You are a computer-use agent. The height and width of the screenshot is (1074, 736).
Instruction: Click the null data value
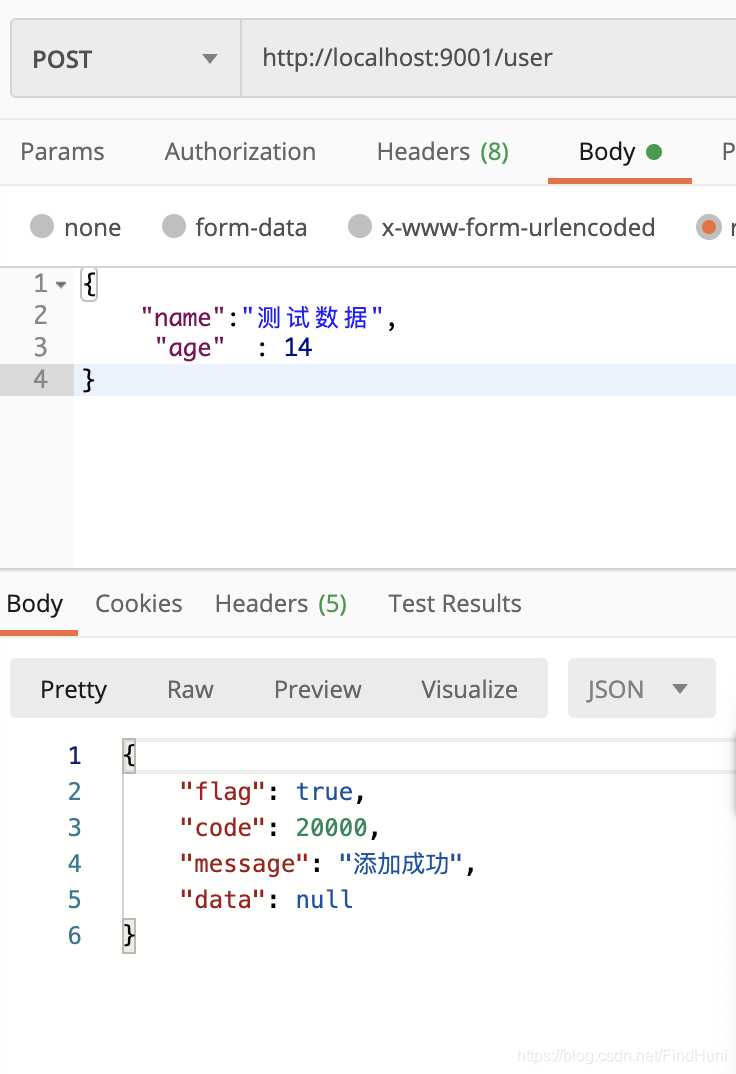[325, 899]
